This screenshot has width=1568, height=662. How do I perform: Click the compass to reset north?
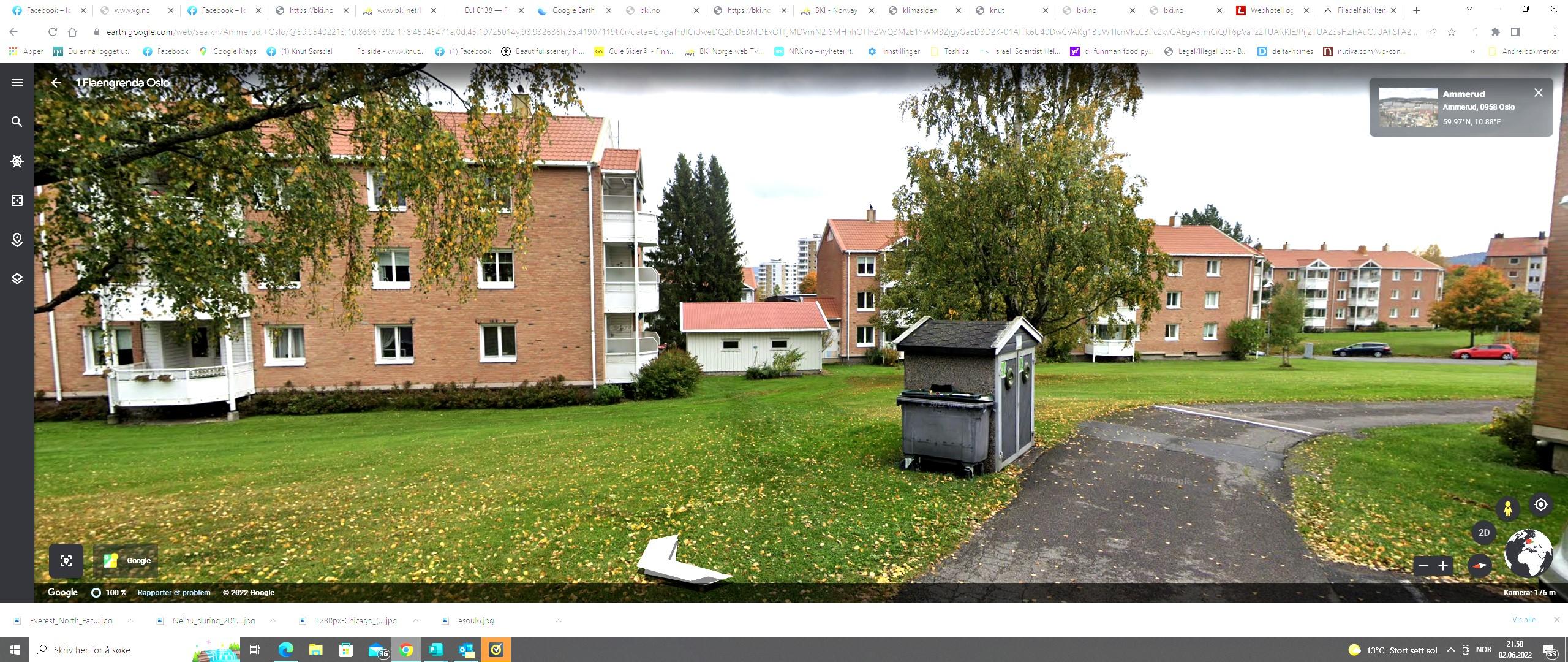tap(1480, 566)
